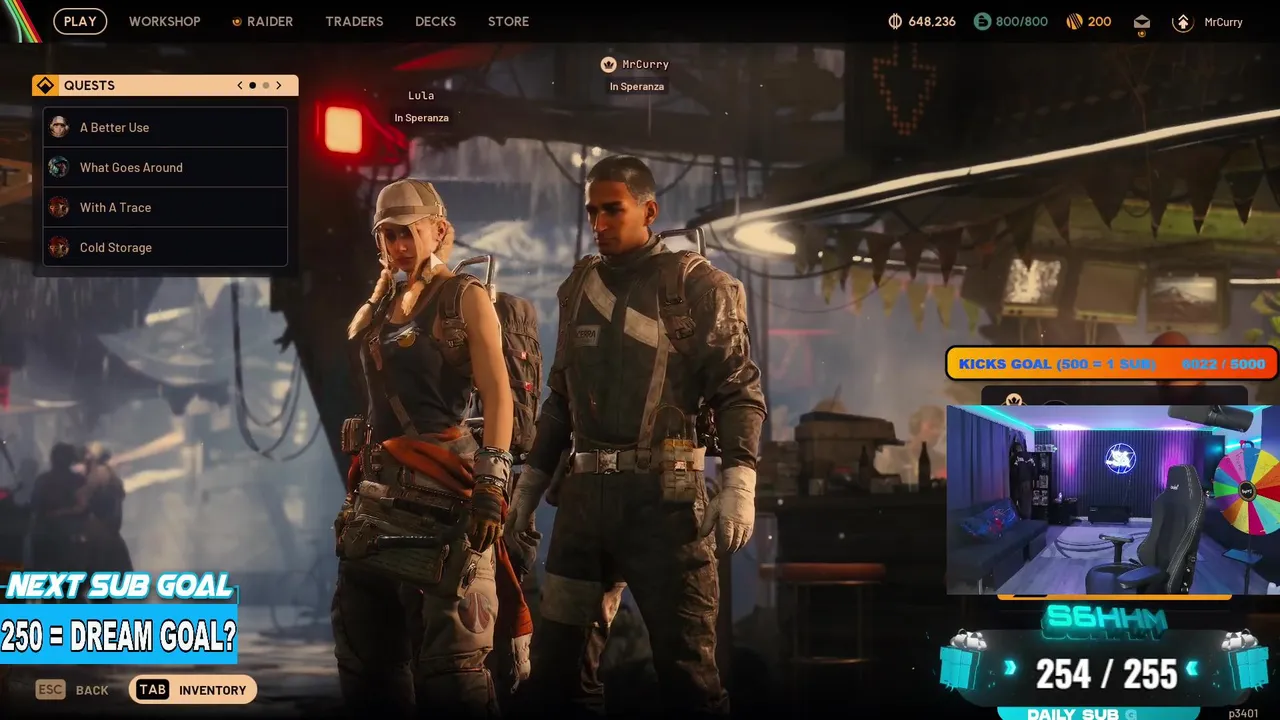1280x720 pixels.
Task: Click the coin currency icon beside 648,236
Action: tap(895, 21)
